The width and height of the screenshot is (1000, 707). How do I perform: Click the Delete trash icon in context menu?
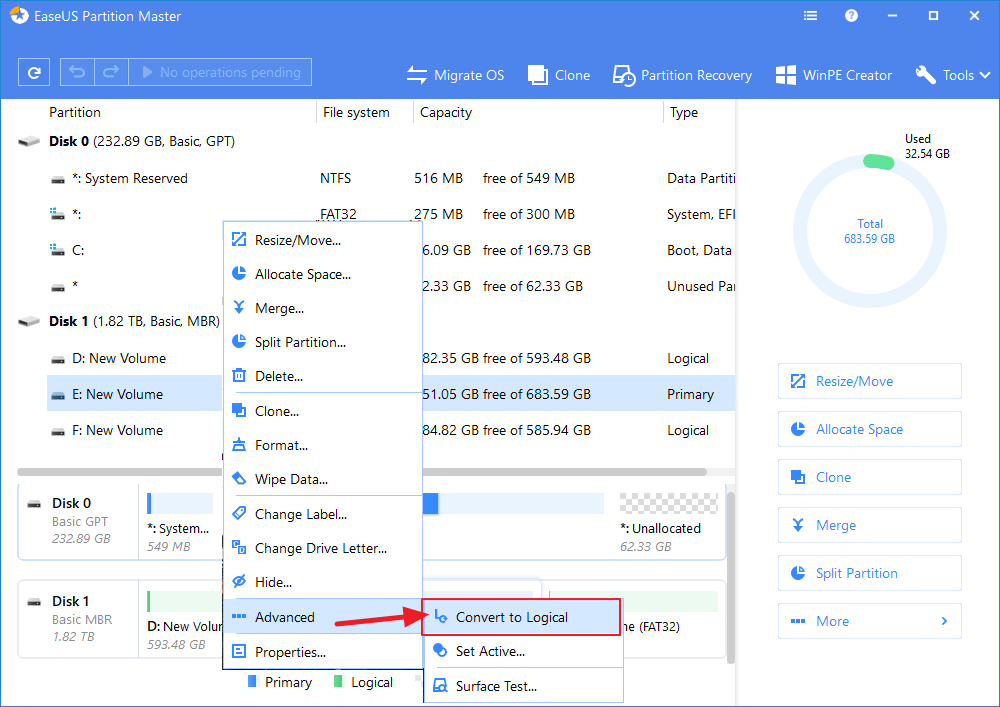coord(239,375)
